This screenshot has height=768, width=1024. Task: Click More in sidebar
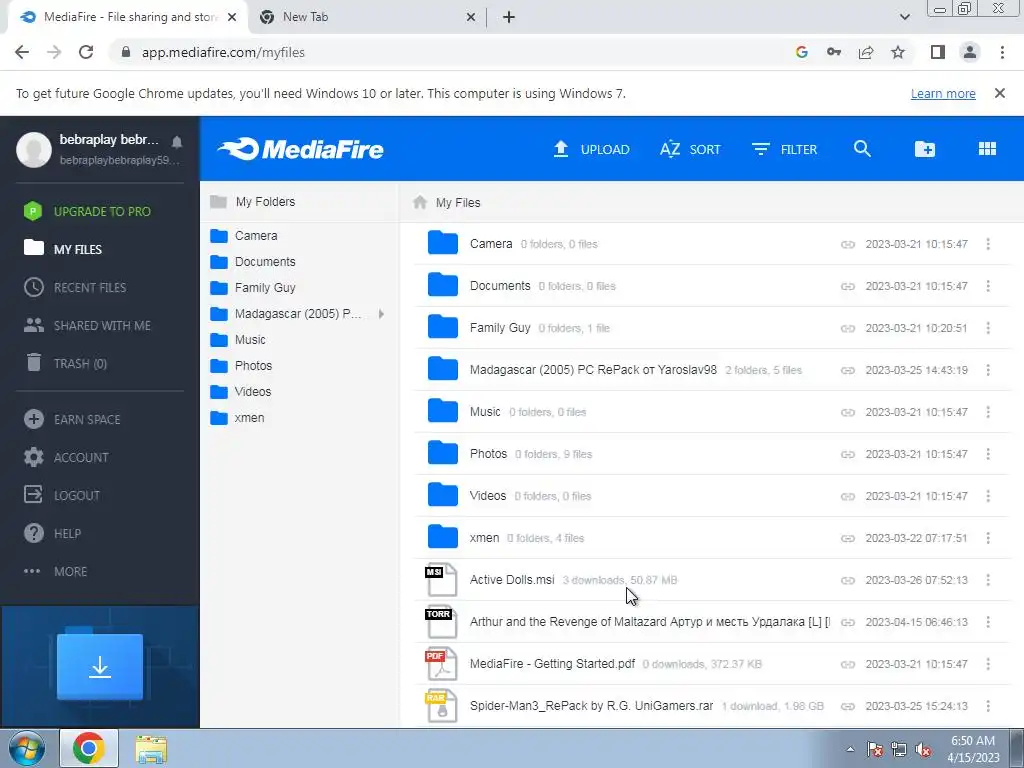coord(56,571)
